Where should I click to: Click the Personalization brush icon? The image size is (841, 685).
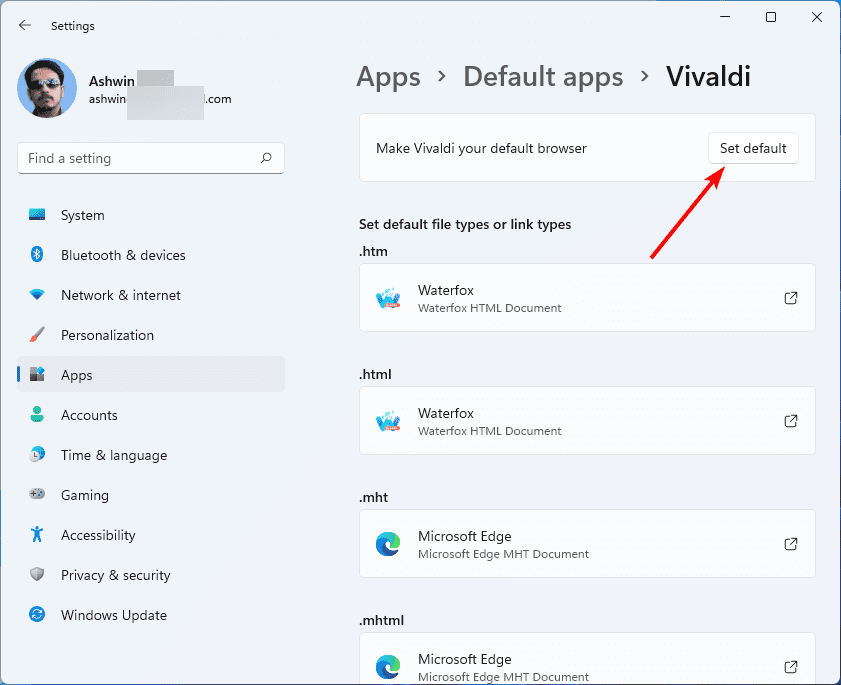tap(37, 335)
